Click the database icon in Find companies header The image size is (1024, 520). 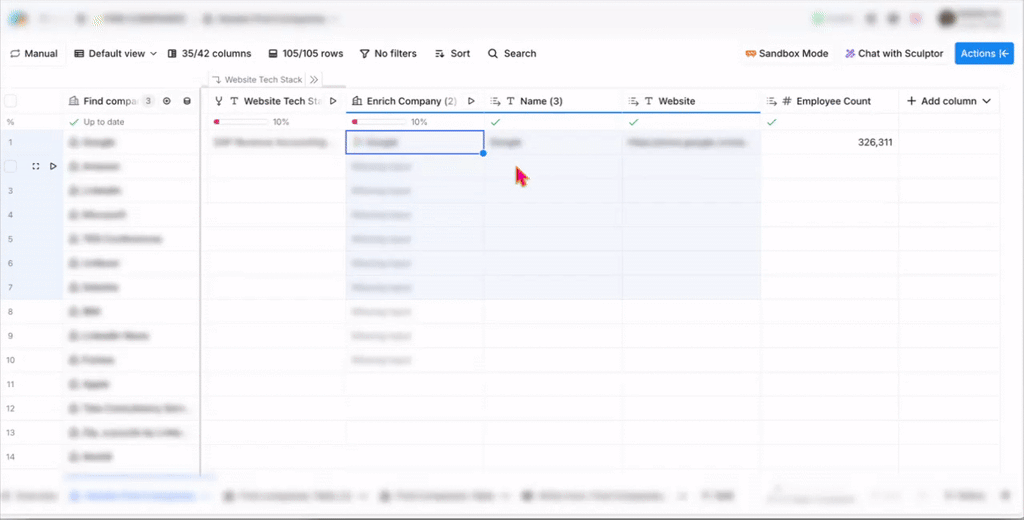click(187, 101)
